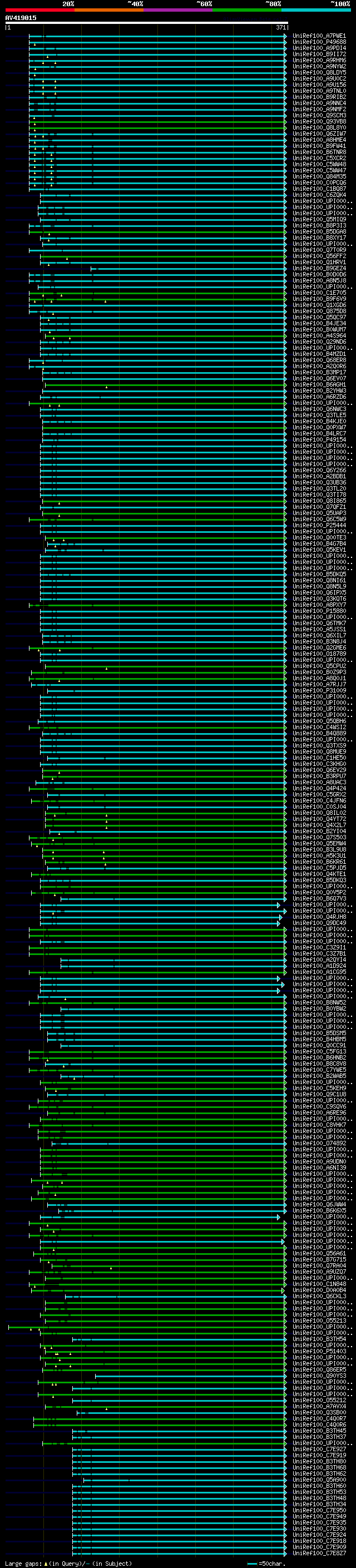The height and width of the screenshot is (1568, 356).
Task: Click the UniRef100_B3L9U8 label
Action: [x=319, y=850]
